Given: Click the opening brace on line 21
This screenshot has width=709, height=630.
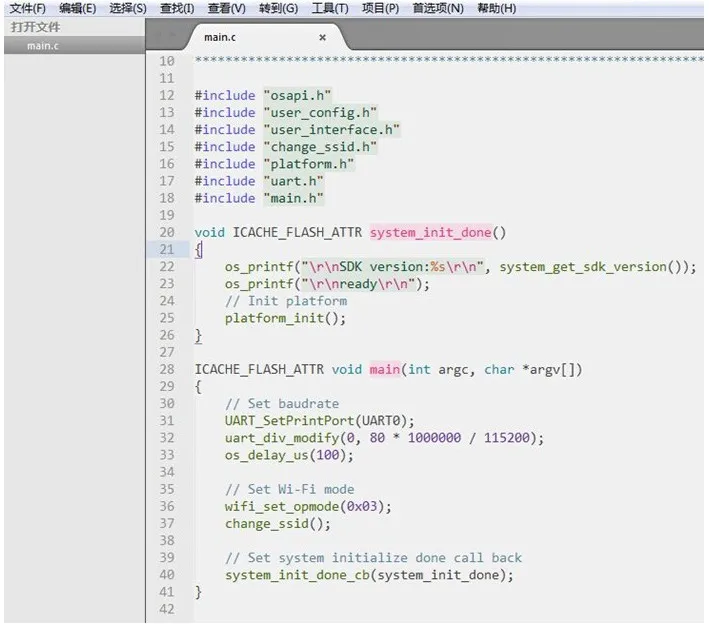Looking at the screenshot, I should (x=198, y=250).
